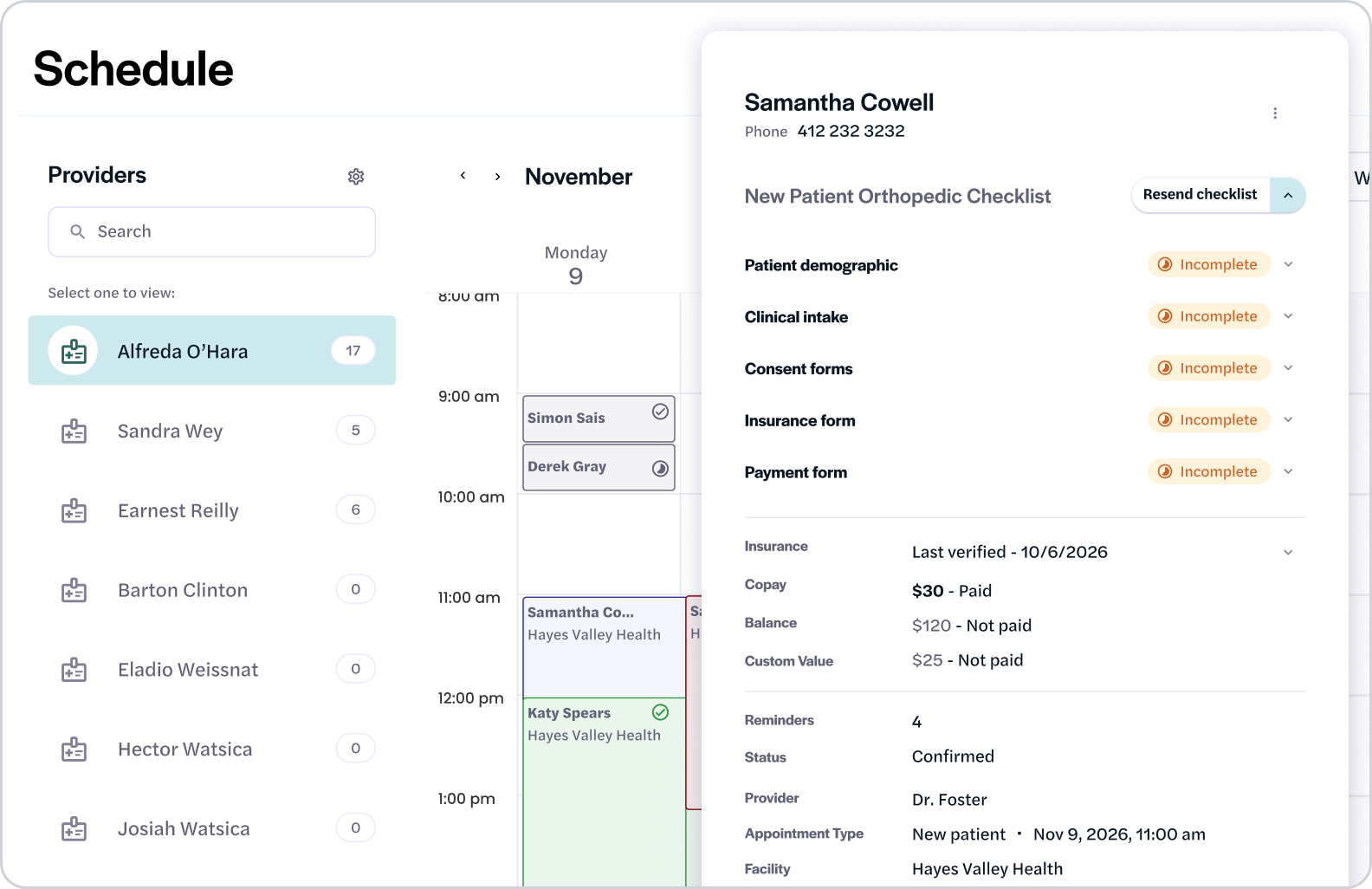
Task: Click Simon Sais checkmark status icon
Action: (660, 412)
